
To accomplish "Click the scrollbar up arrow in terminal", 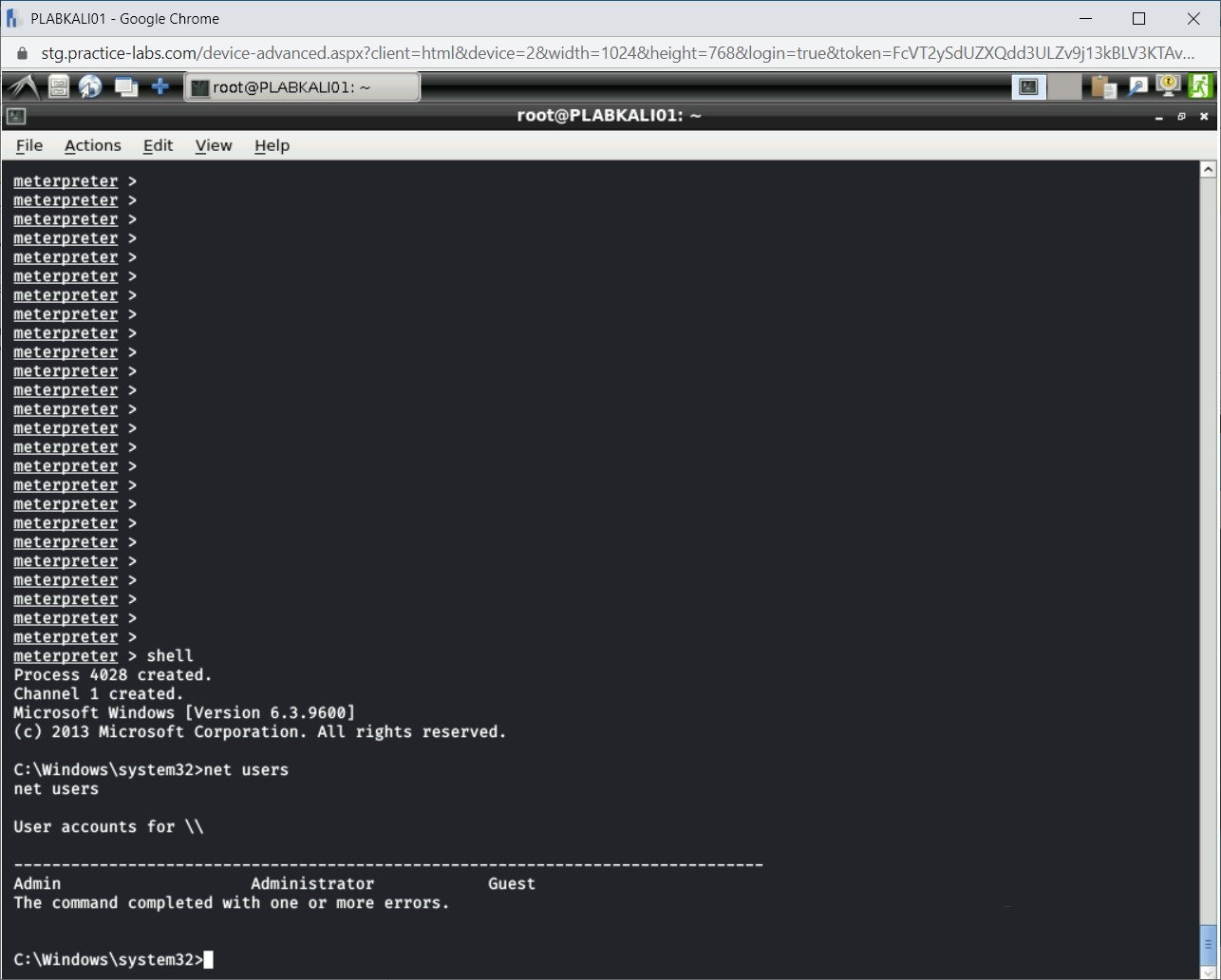I will (1209, 167).
